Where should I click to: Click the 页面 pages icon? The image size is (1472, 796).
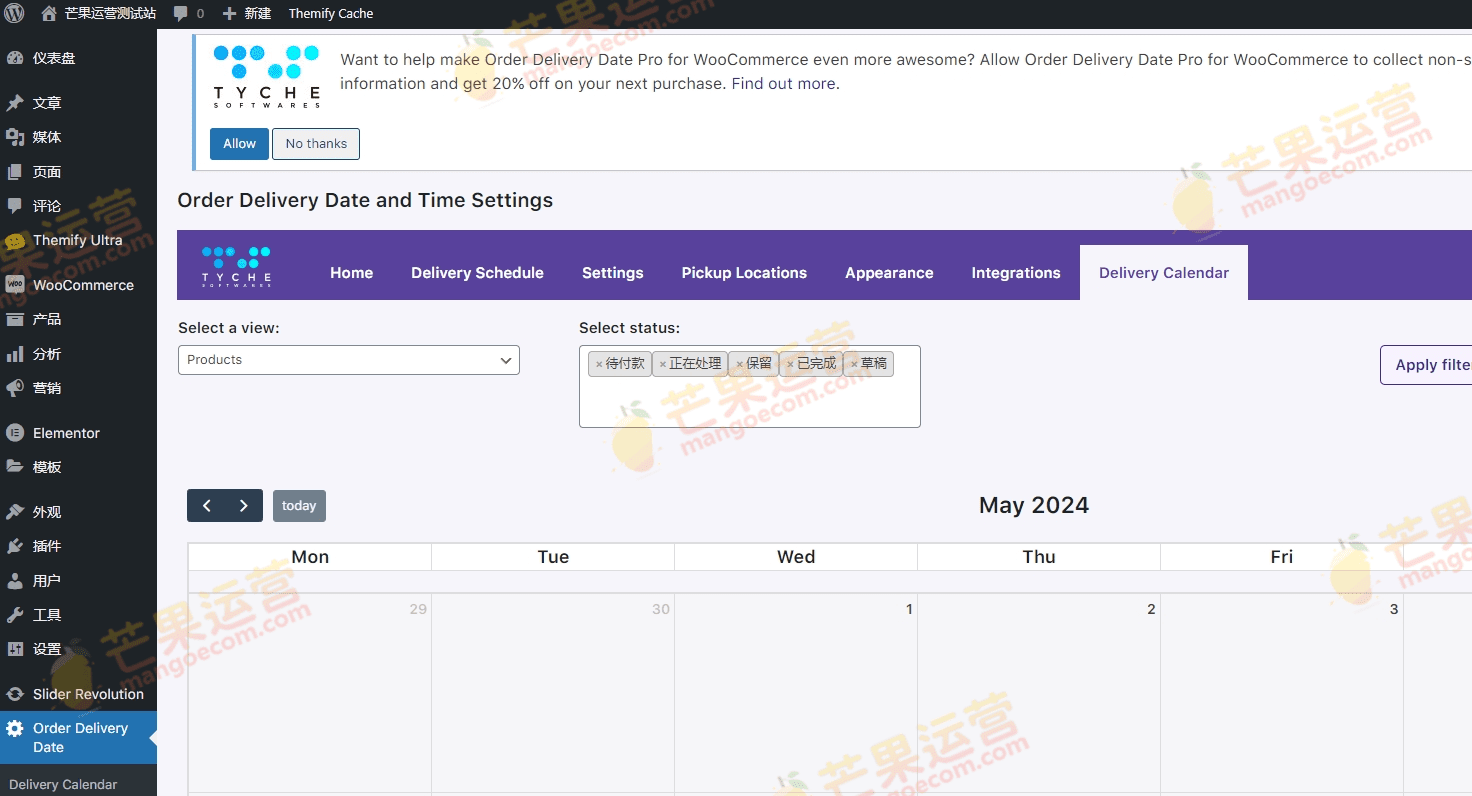click(15, 172)
